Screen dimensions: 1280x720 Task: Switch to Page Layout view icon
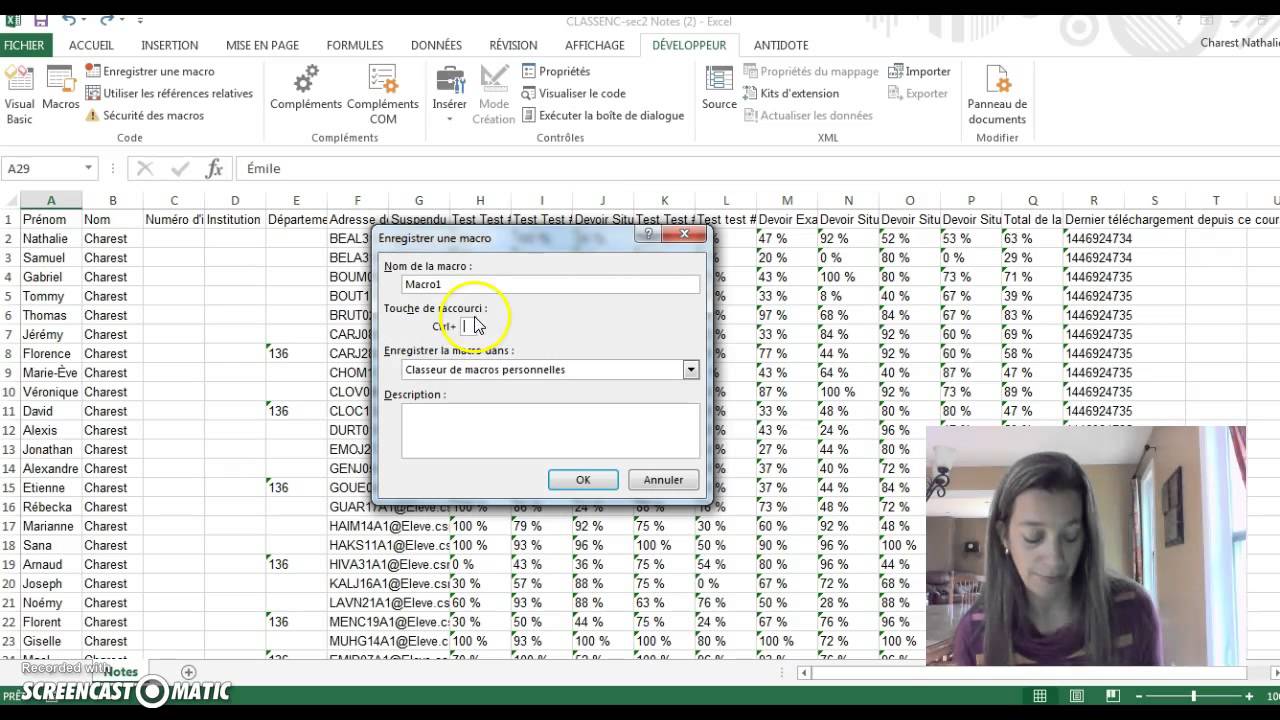coord(1077,696)
